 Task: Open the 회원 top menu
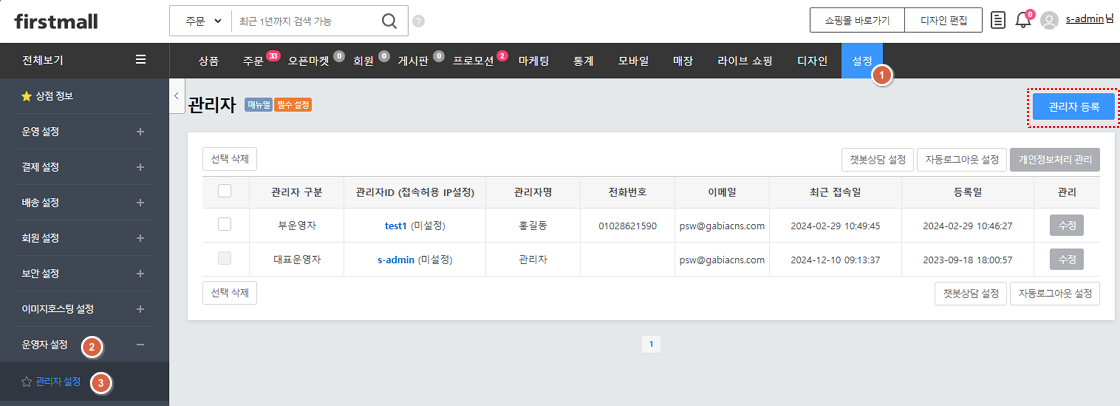point(364,61)
